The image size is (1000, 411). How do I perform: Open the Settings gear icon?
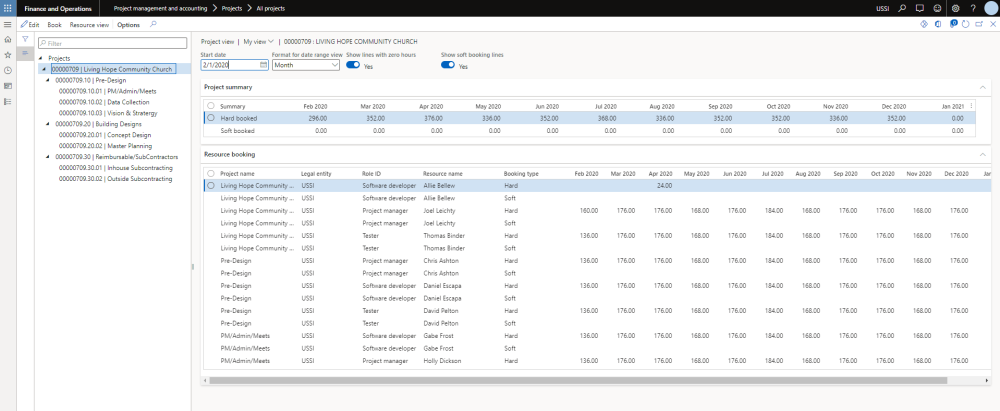coord(956,7)
